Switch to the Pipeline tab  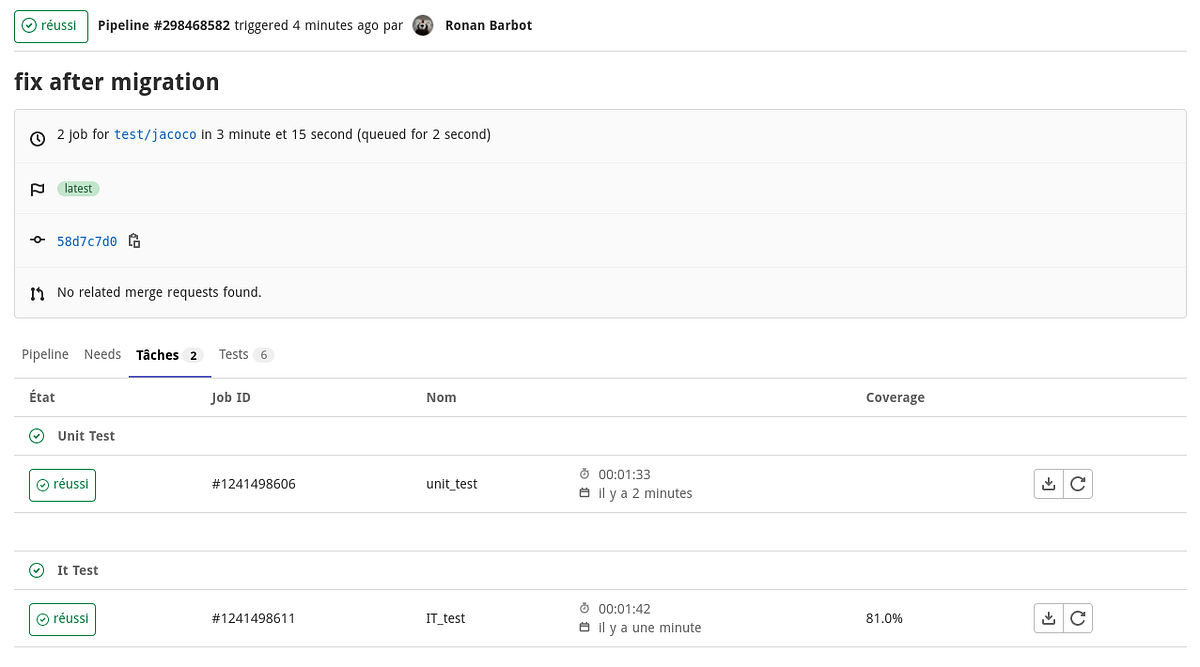click(x=45, y=354)
